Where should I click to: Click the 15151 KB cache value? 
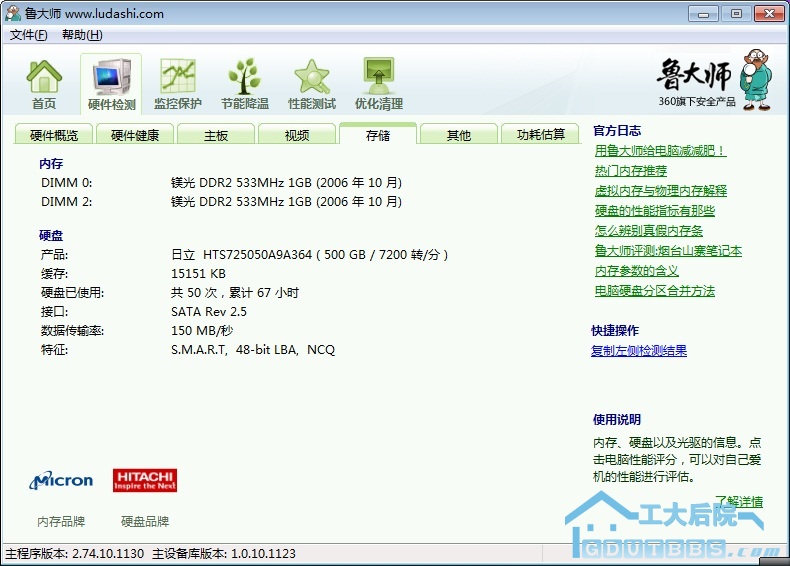[x=198, y=274]
